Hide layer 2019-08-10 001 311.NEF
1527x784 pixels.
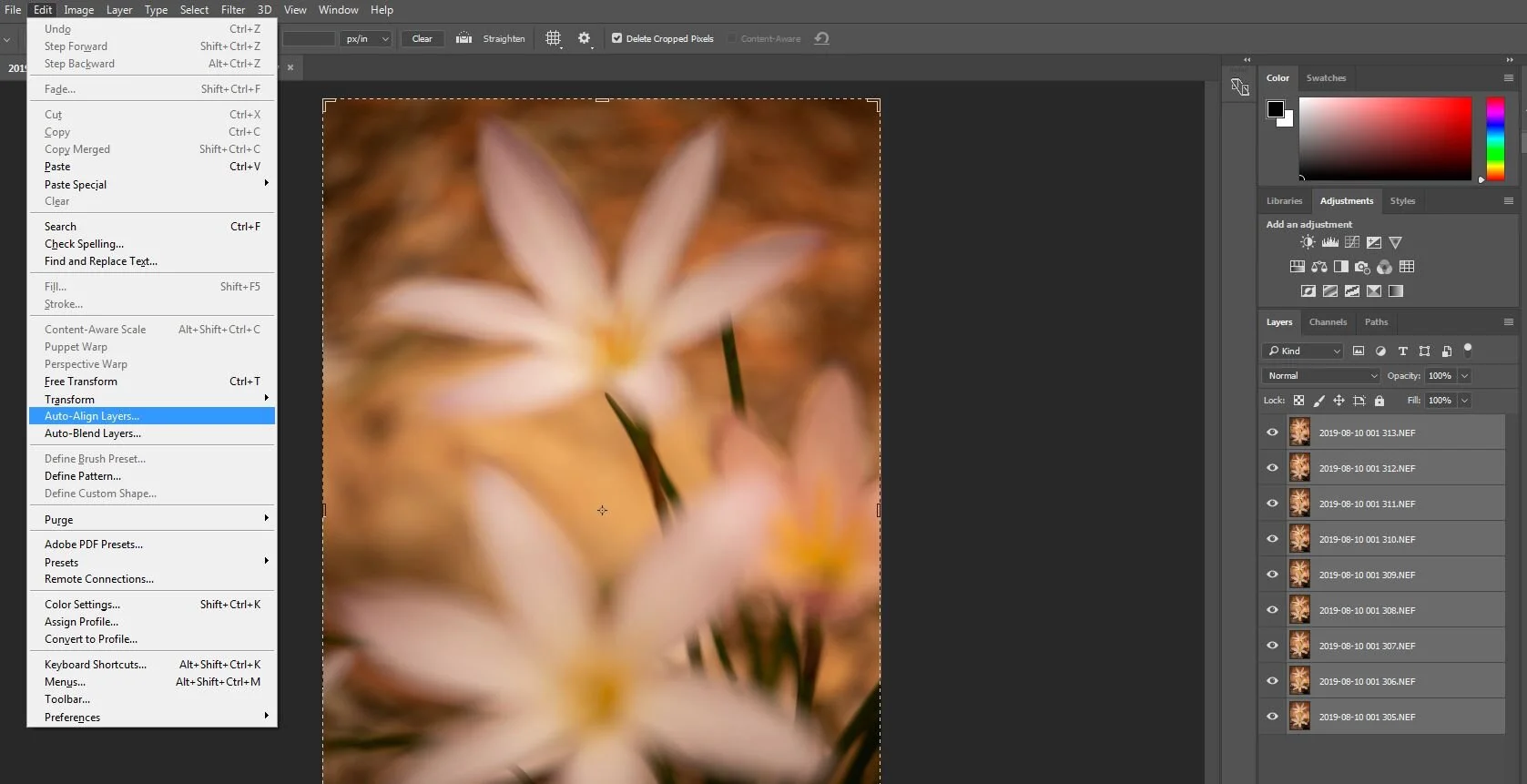pyautogui.click(x=1272, y=504)
